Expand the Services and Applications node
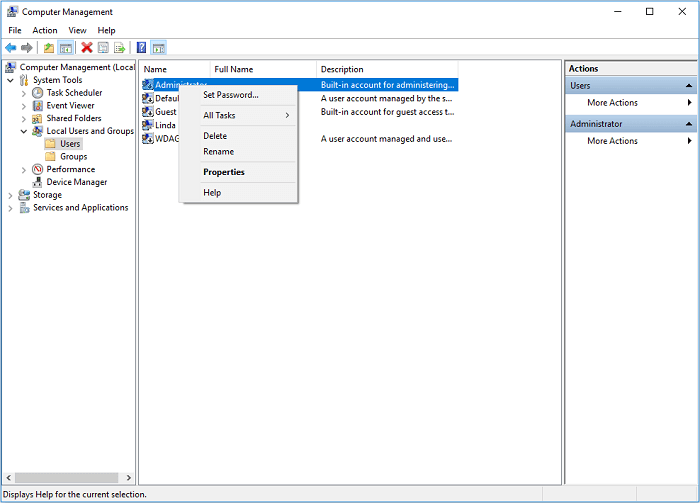The image size is (700, 503). click(x=11, y=208)
